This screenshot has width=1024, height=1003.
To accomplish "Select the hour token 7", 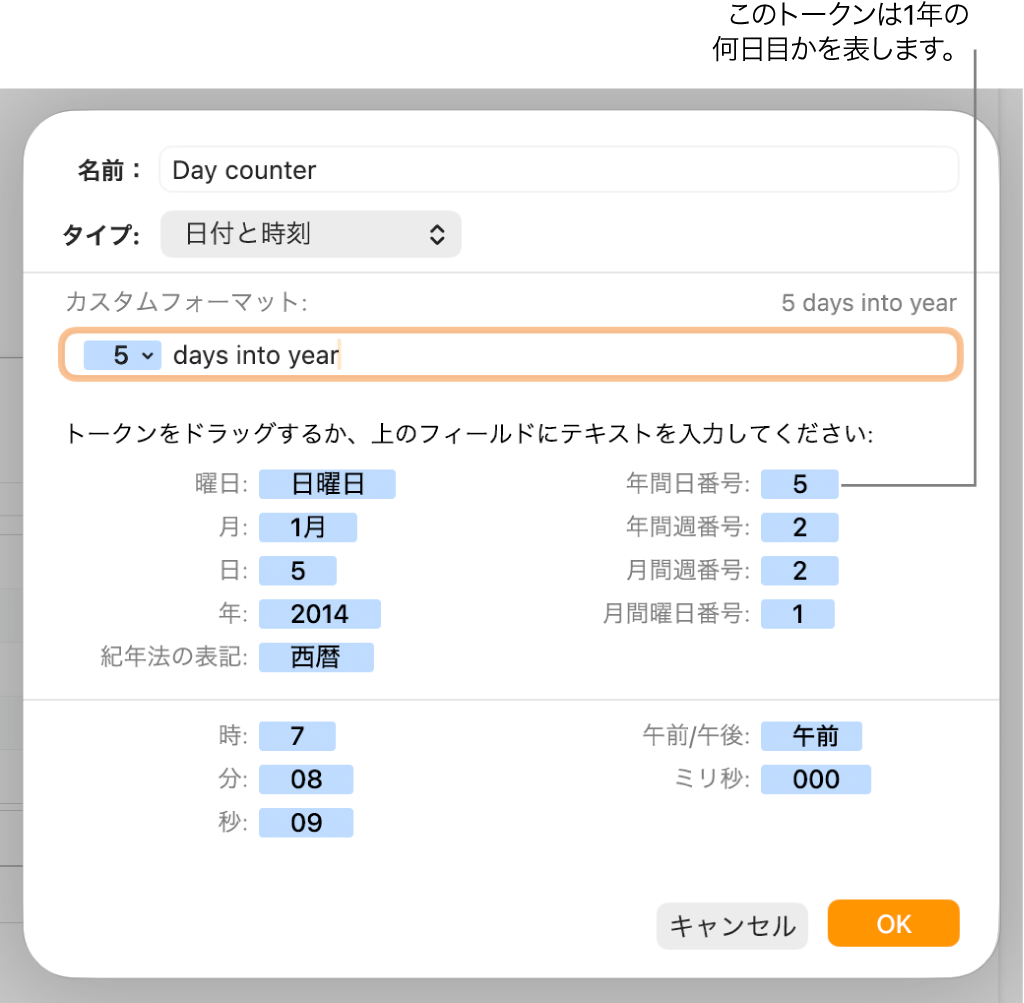I will (x=297, y=737).
